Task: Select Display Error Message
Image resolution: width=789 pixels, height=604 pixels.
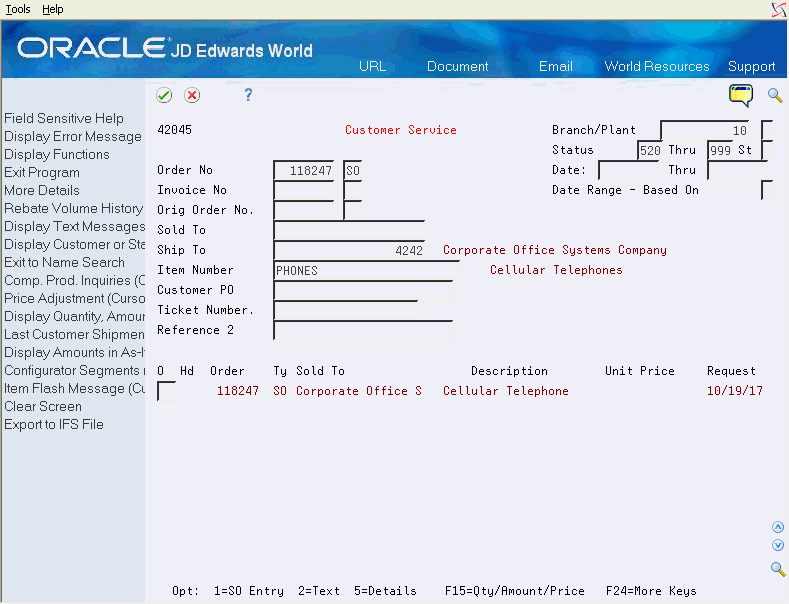Action: (x=73, y=136)
